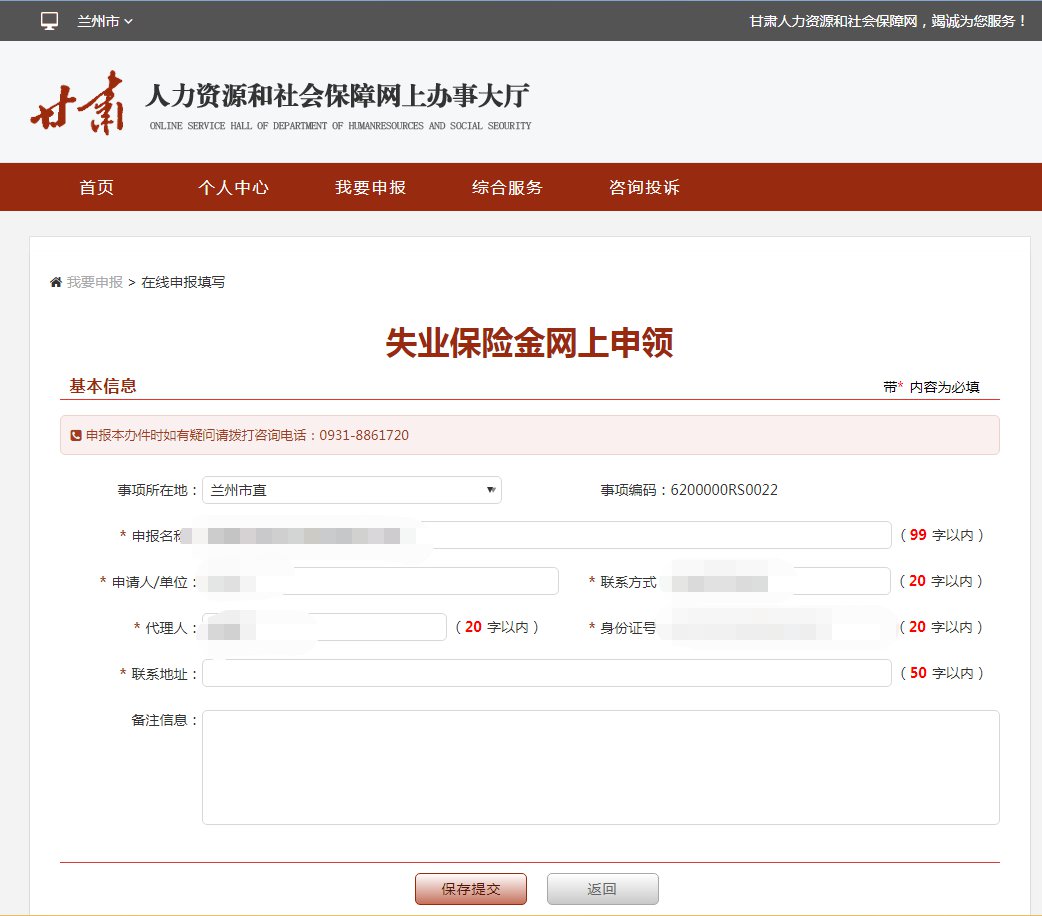
Task: Click the Gansu calligraphy logo
Action: click(x=77, y=103)
